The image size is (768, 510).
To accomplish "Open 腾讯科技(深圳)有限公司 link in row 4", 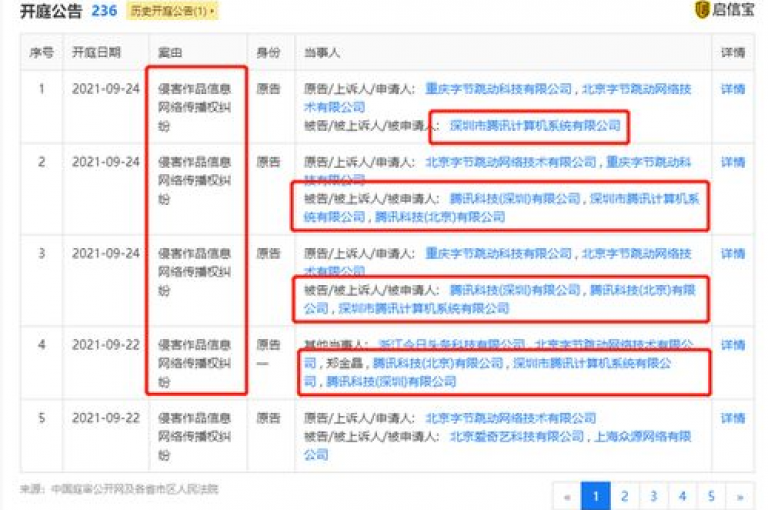I will click(x=391, y=382).
